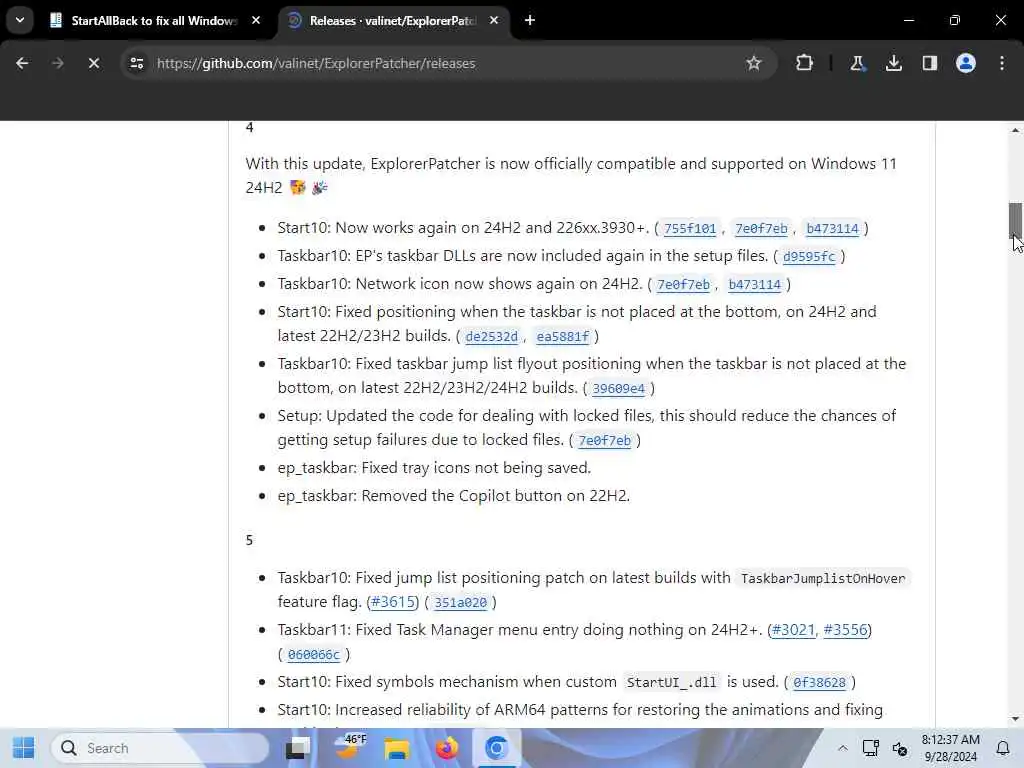1024x768 pixels.
Task: Click 'ep_taskbar: Fixed tray icons not being saved.'
Action: [434, 468]
